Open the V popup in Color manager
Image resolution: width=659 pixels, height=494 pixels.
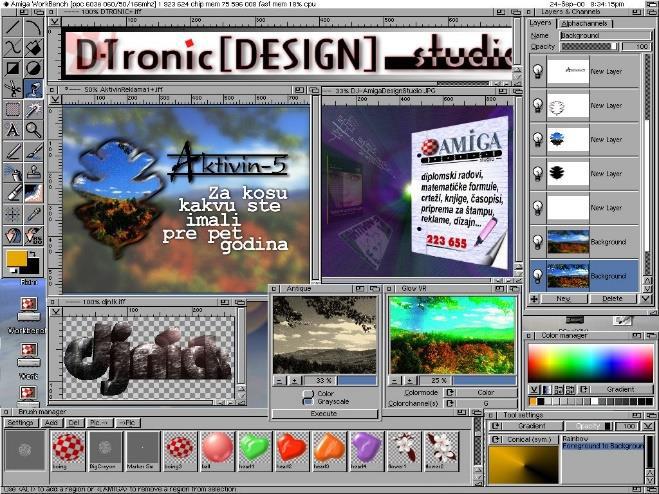[x=534, y=389]
